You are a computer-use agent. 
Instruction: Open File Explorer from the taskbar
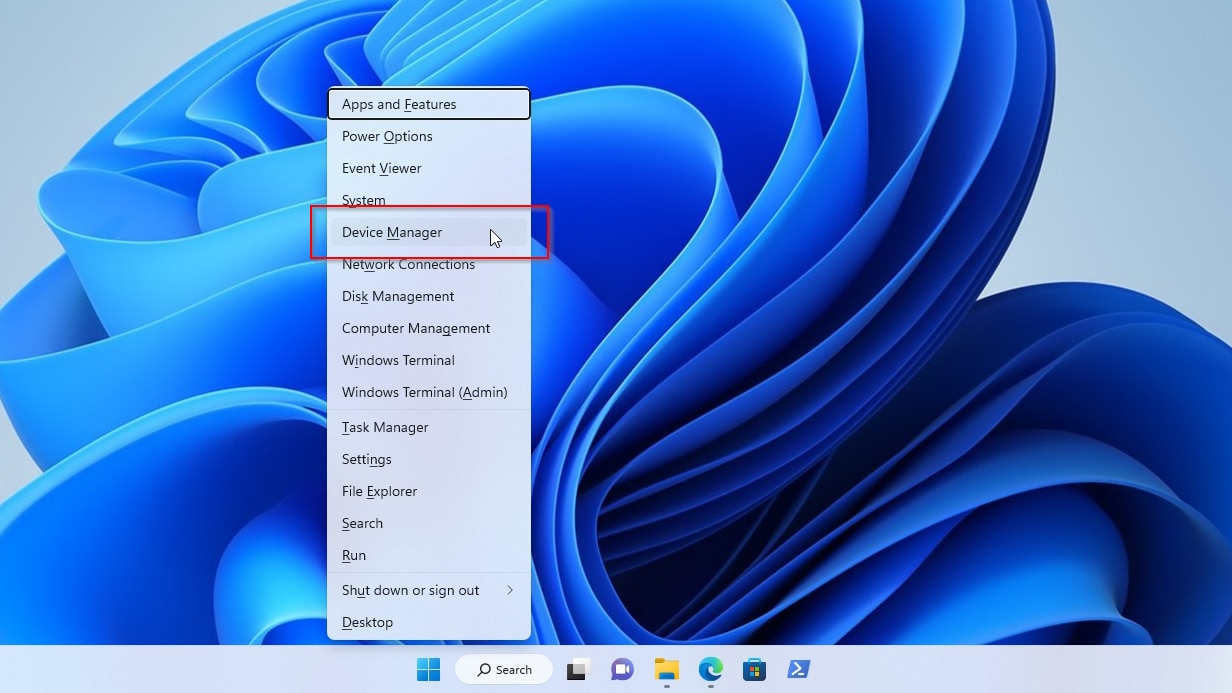[666, 669]
